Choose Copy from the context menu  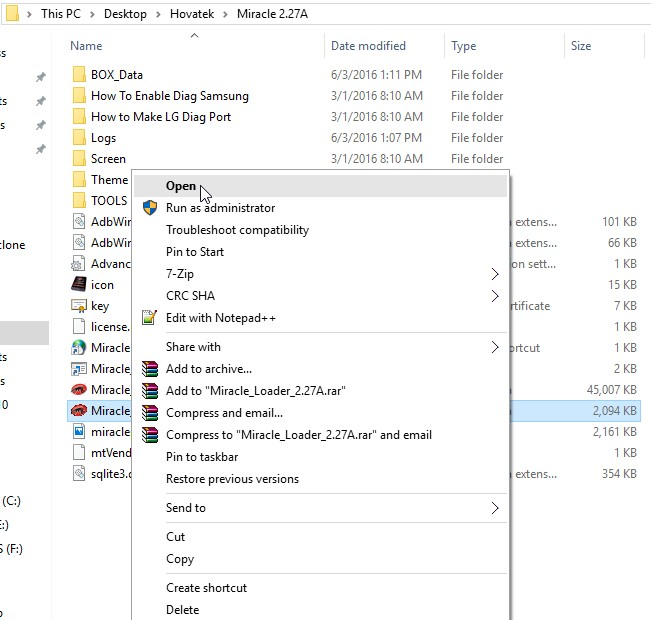320,559
